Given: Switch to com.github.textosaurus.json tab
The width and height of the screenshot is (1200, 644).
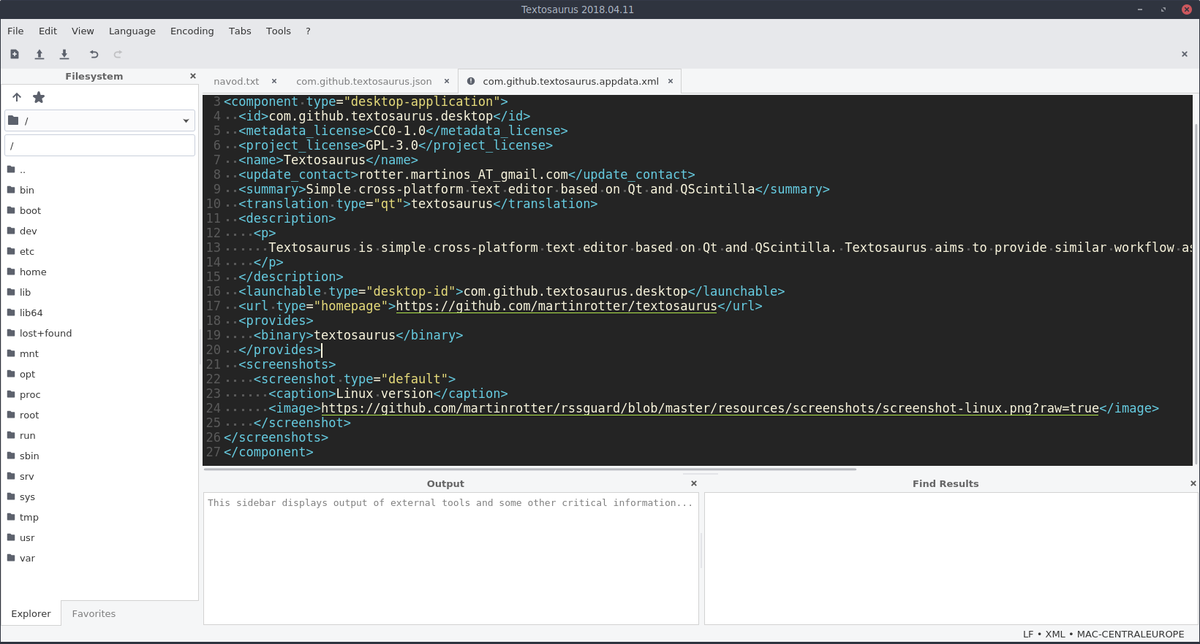Looking at the screenshot, I should point(364,81).
